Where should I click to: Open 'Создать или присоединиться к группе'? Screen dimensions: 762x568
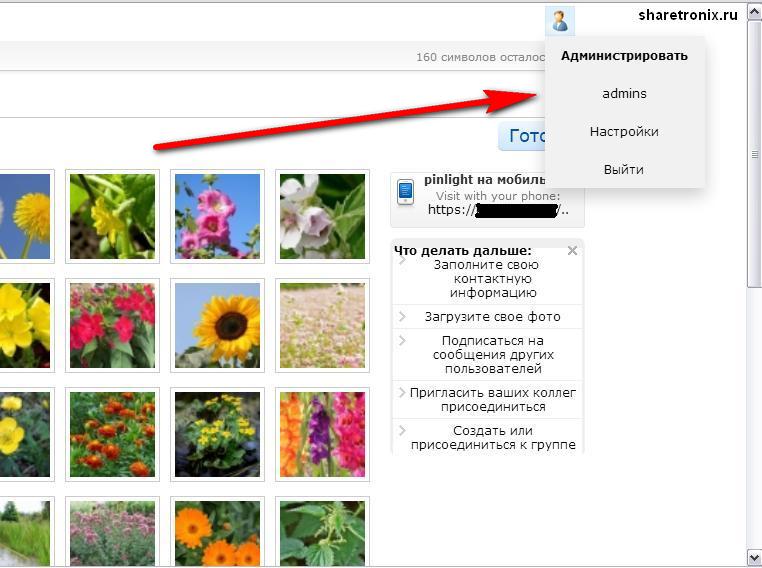(x=493, y=437)
